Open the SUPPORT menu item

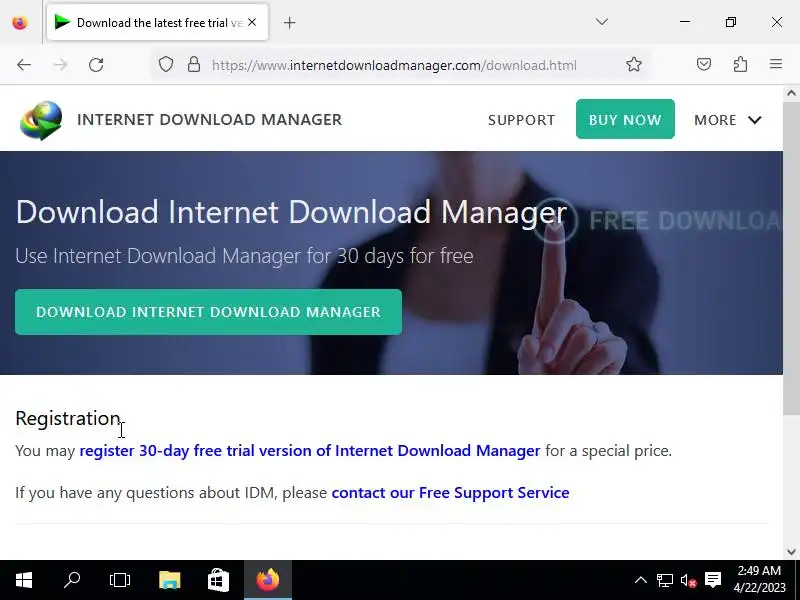(x=521, y=120)
